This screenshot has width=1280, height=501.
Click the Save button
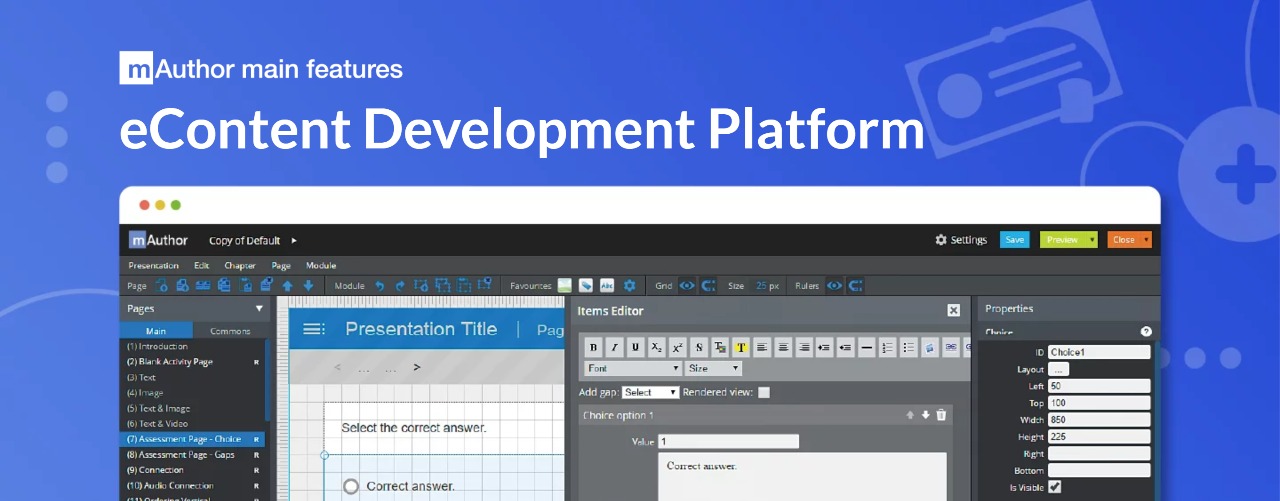click(1014, 240)
